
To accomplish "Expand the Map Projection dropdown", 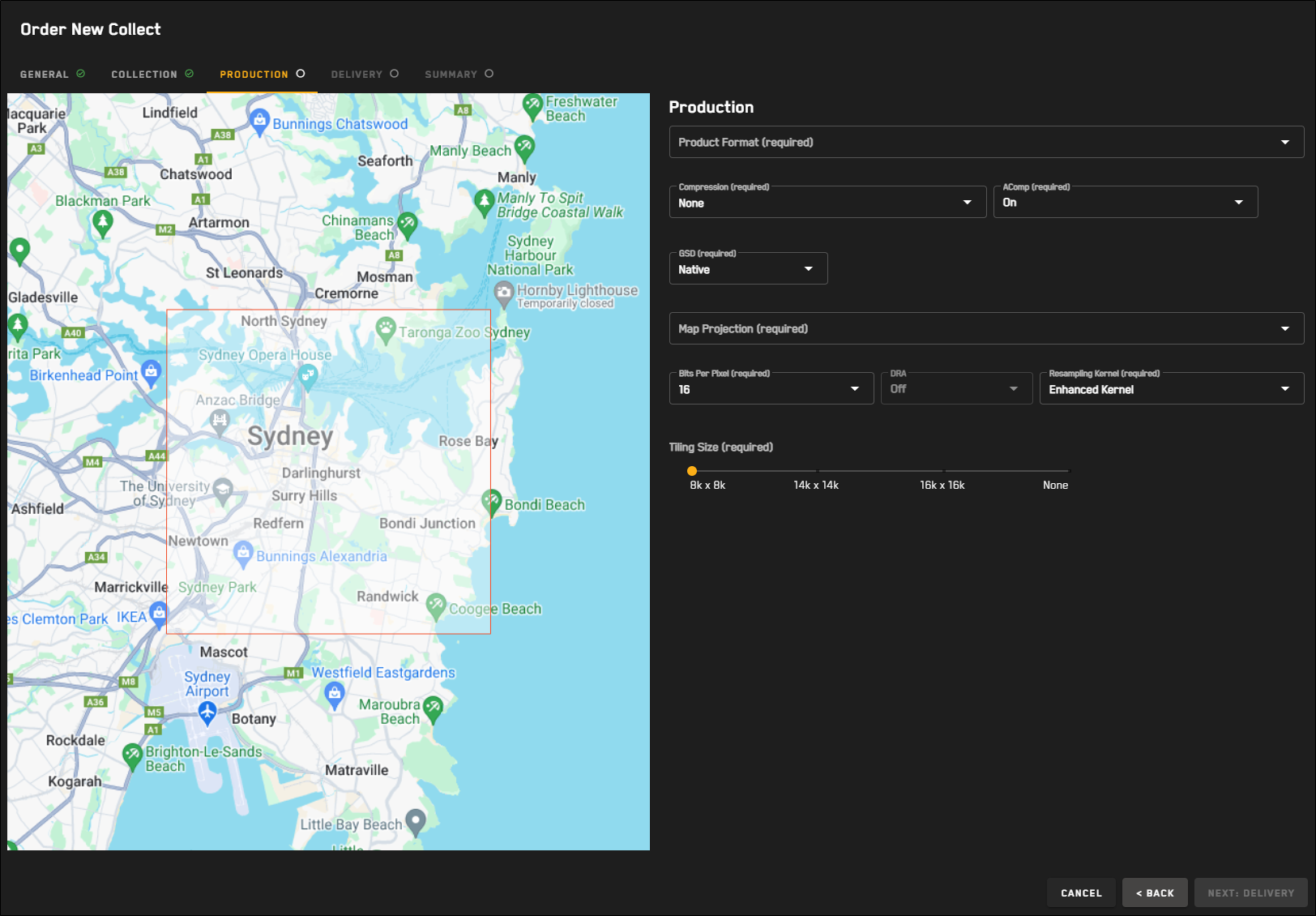I will tap(985, 329).
